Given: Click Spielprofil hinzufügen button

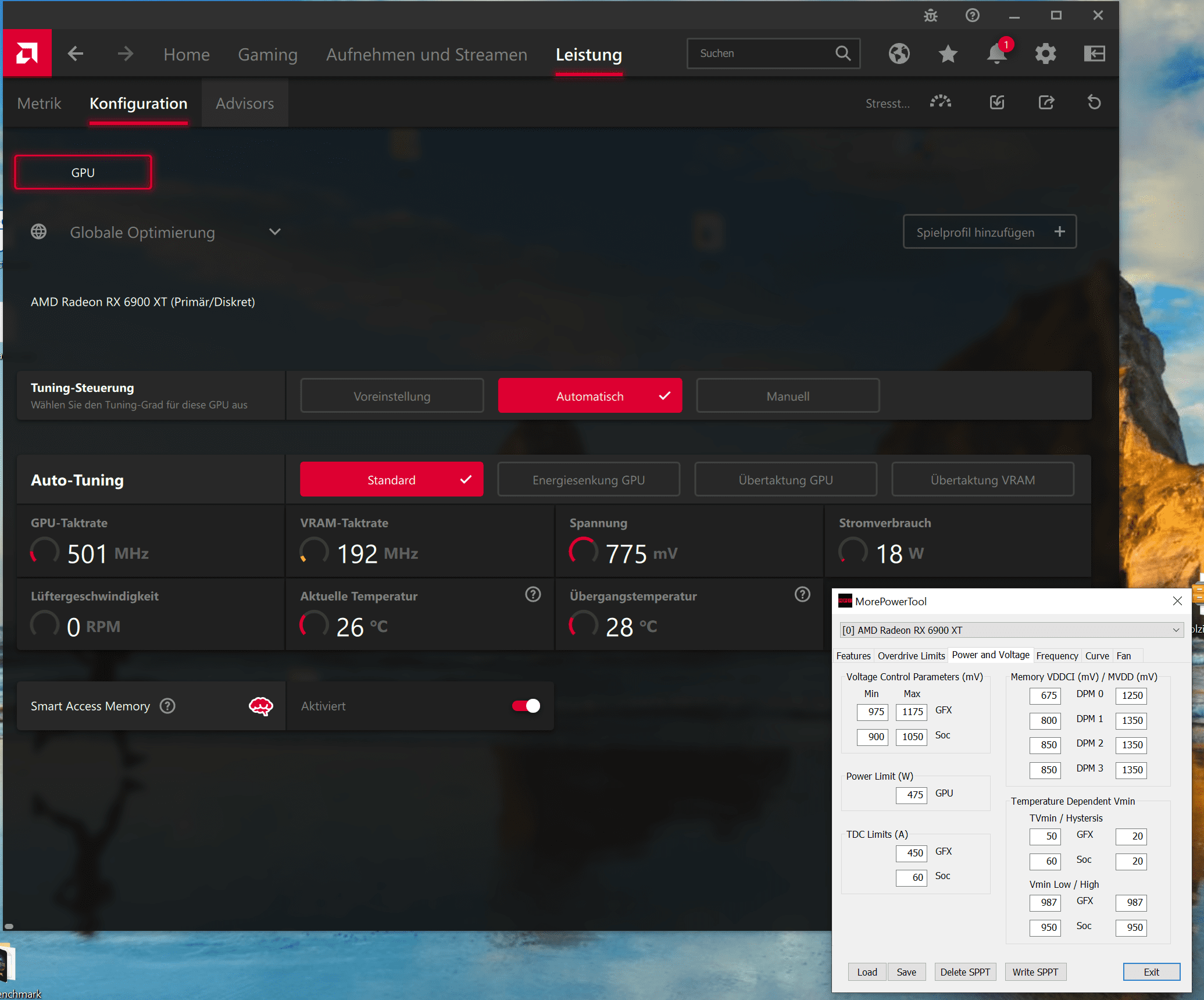Looking at the screenshot, I should [989, 232].
